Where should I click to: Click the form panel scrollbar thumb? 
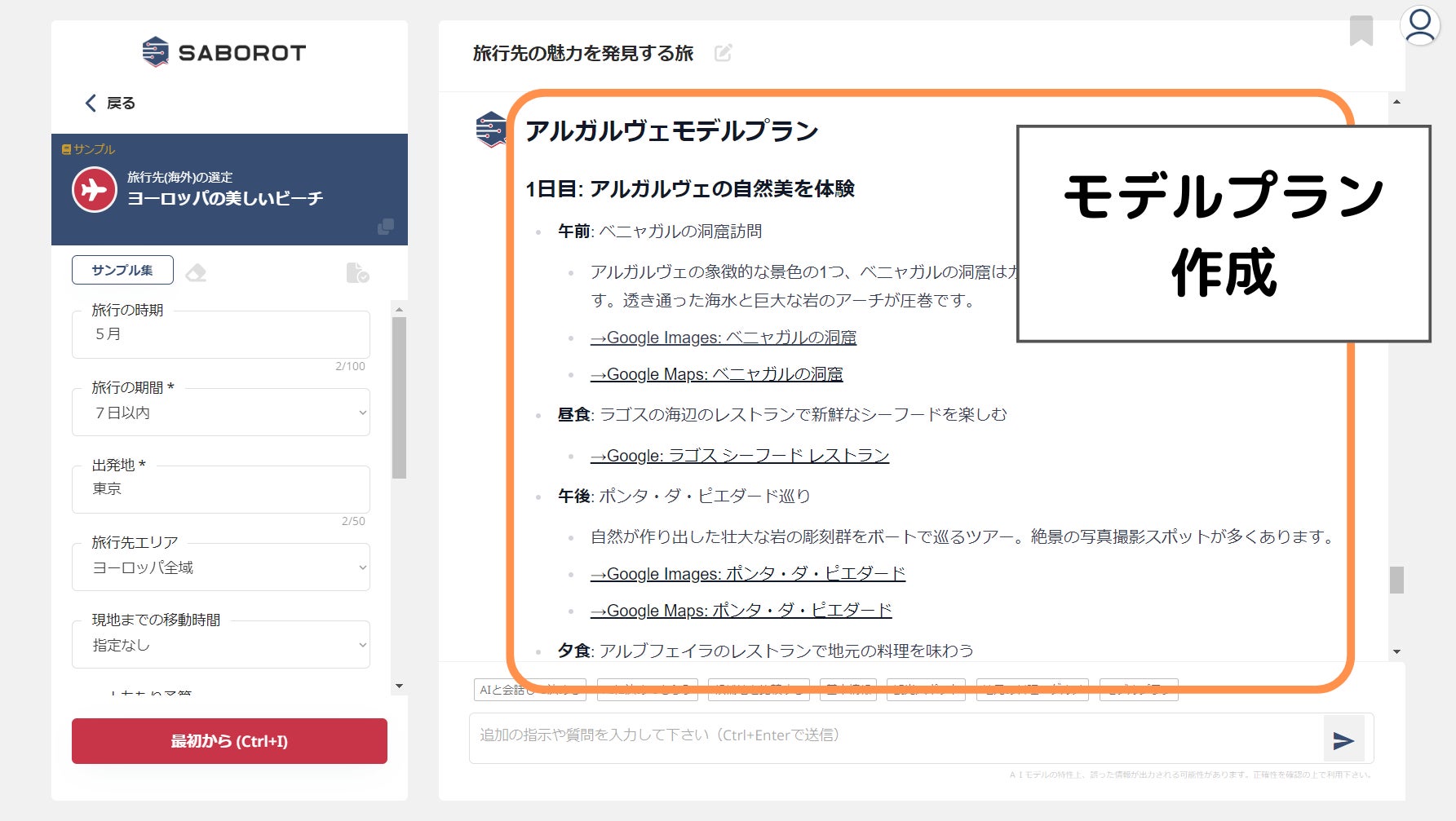tap(399, 398)
